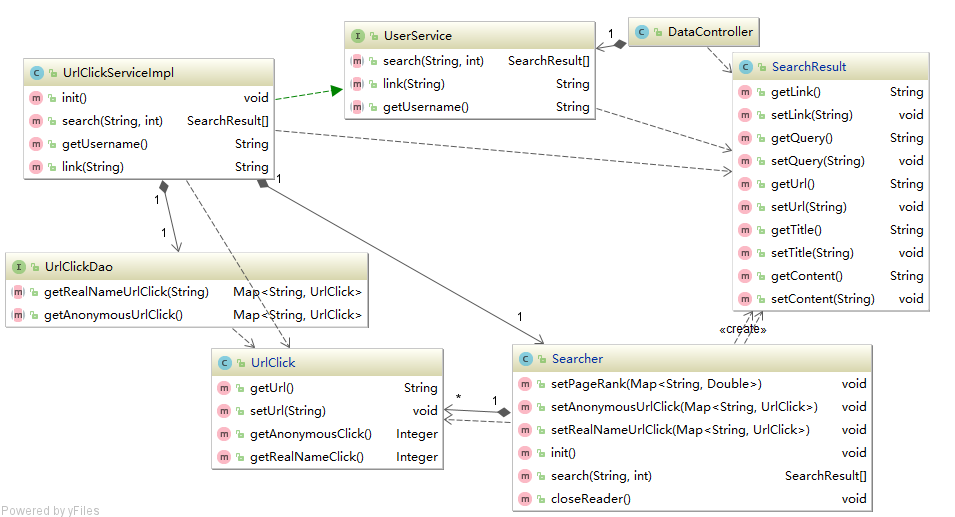This screenshot has height=517, width=955.
Task: Select getUsername() in the UserService interface
Action: tap(425, 107)
